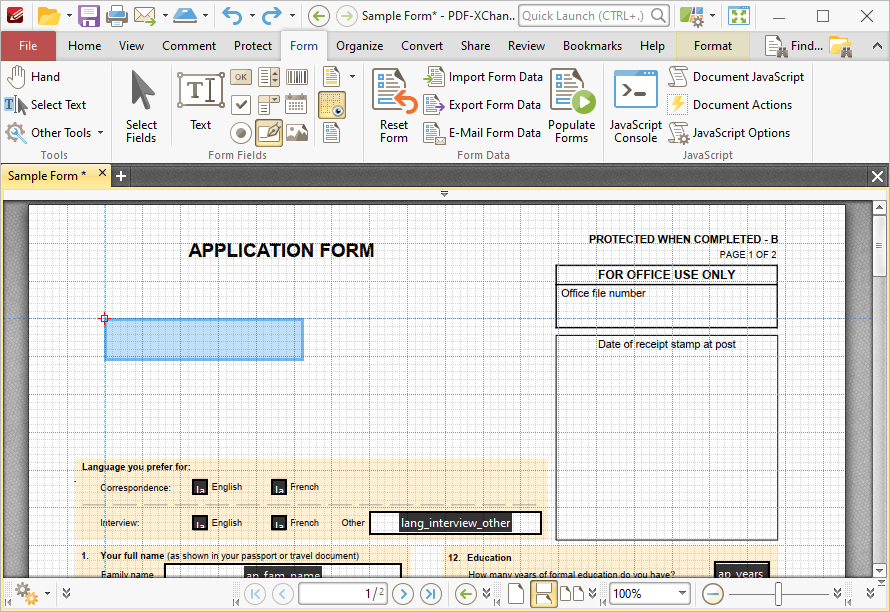Viewport: 890px width, 612px height.
Task: Select the radio button field tool
Action: click(241, 133)
